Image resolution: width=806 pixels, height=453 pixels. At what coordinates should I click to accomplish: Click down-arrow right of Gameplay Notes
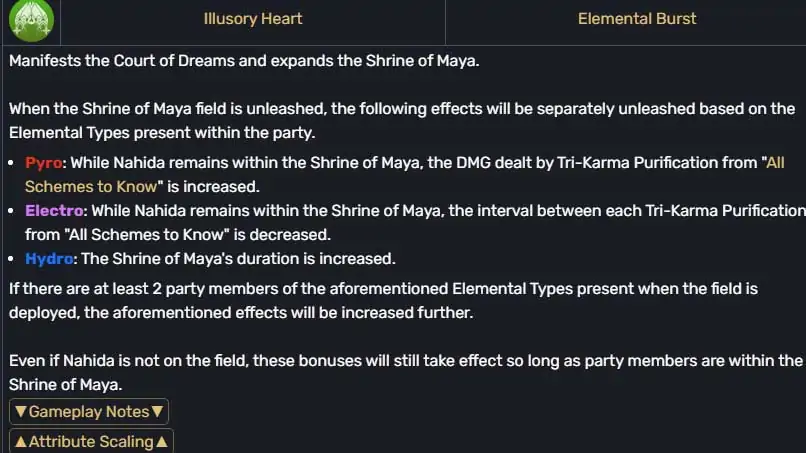(158, 412)
